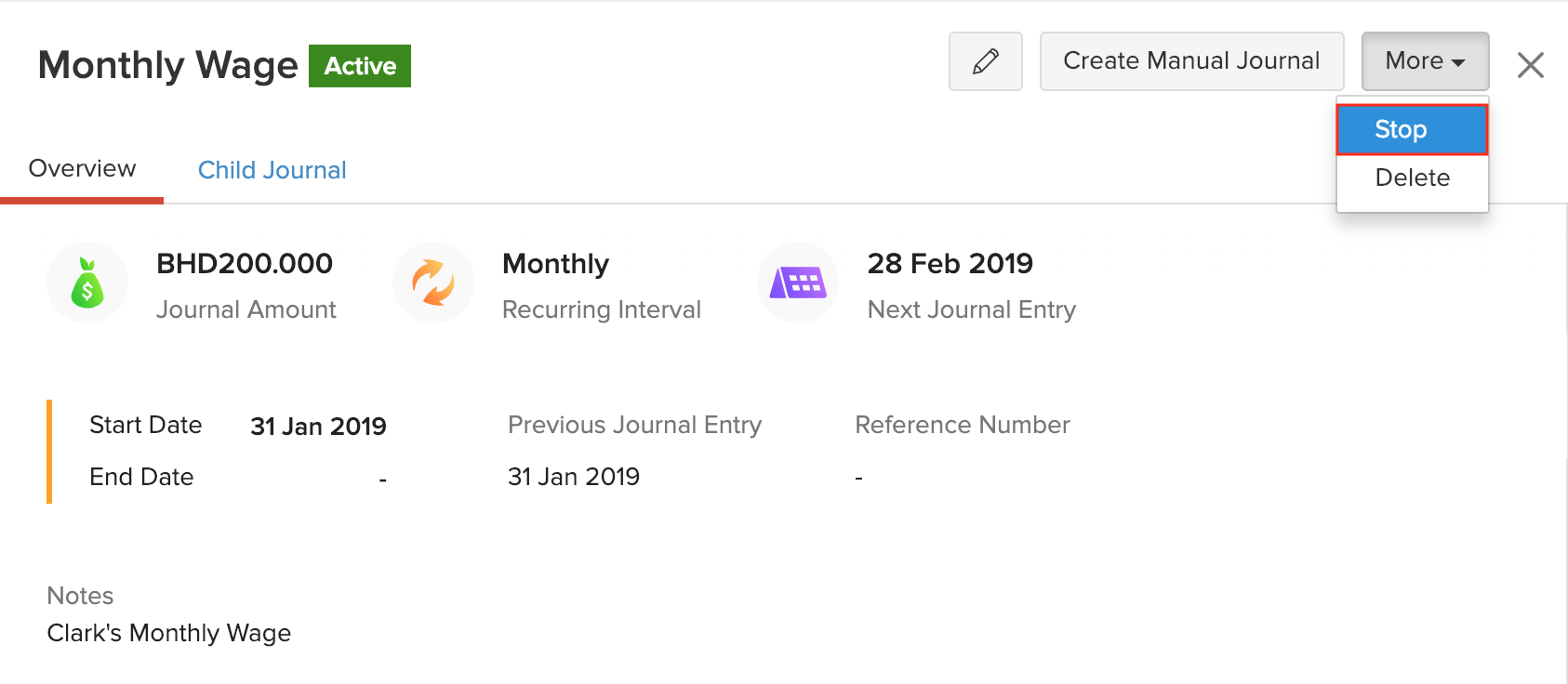Click the 28 Feb 2019 Next Journal Entry date

coord(950,263)
